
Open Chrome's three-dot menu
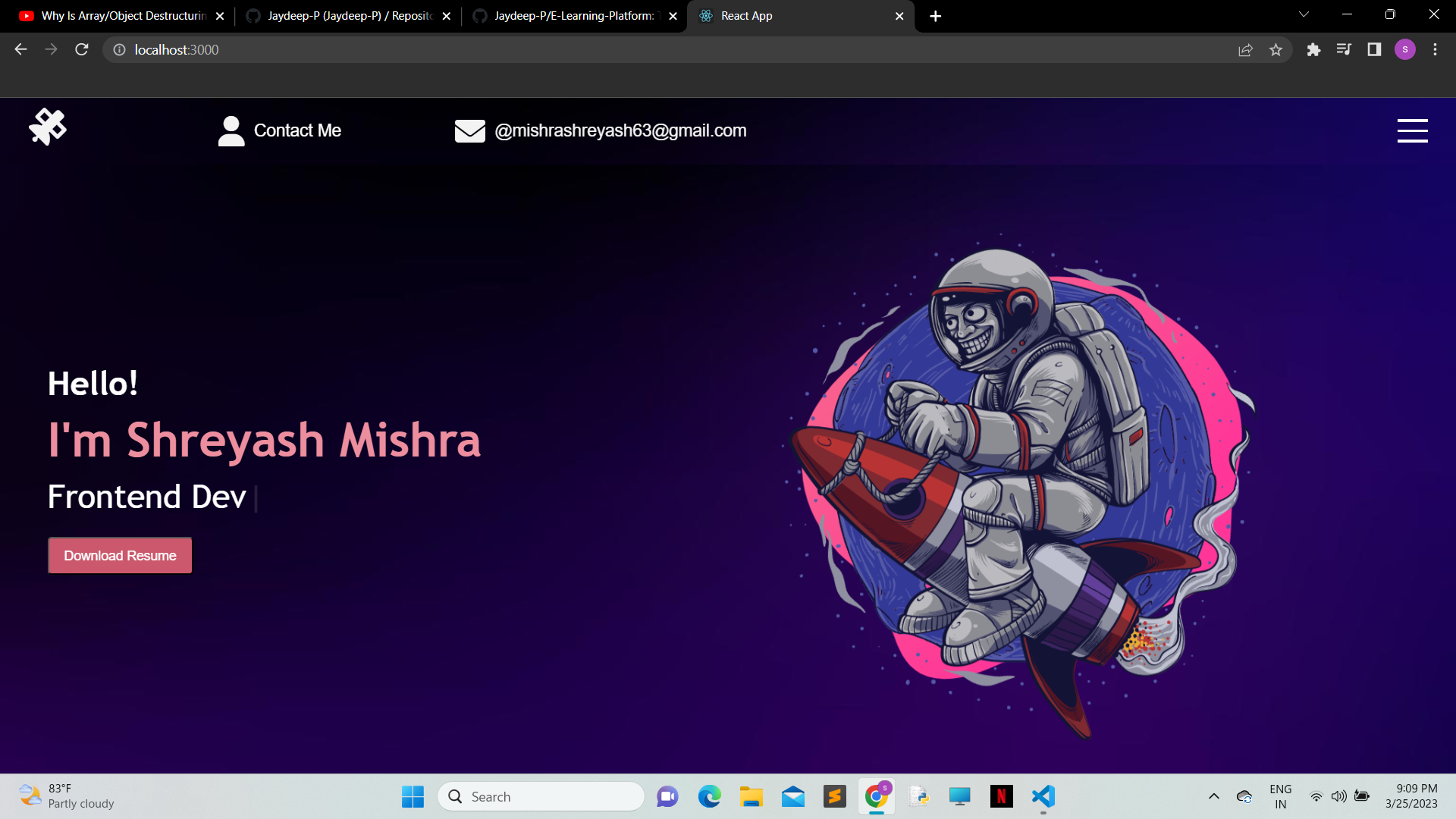point(1435,49)
